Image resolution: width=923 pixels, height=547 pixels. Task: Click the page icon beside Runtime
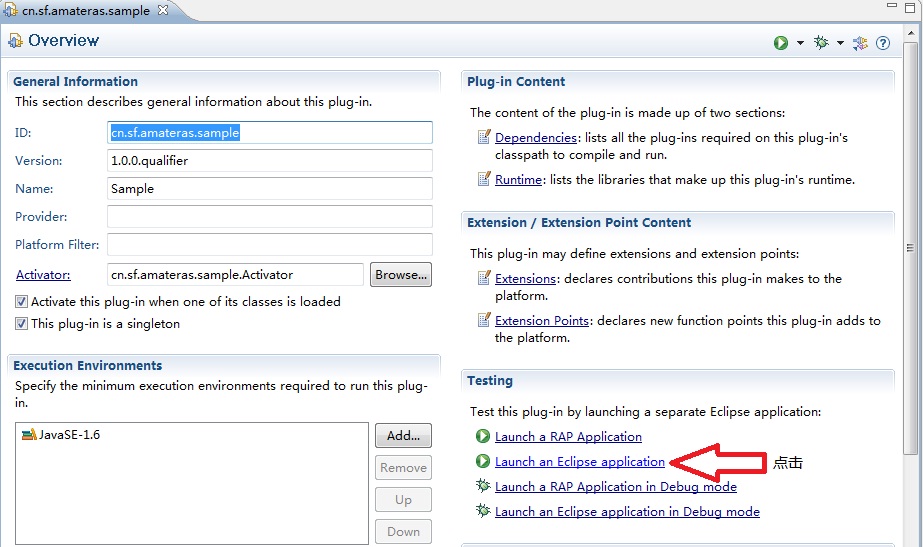pyautogui.click(x=484, y=178)
